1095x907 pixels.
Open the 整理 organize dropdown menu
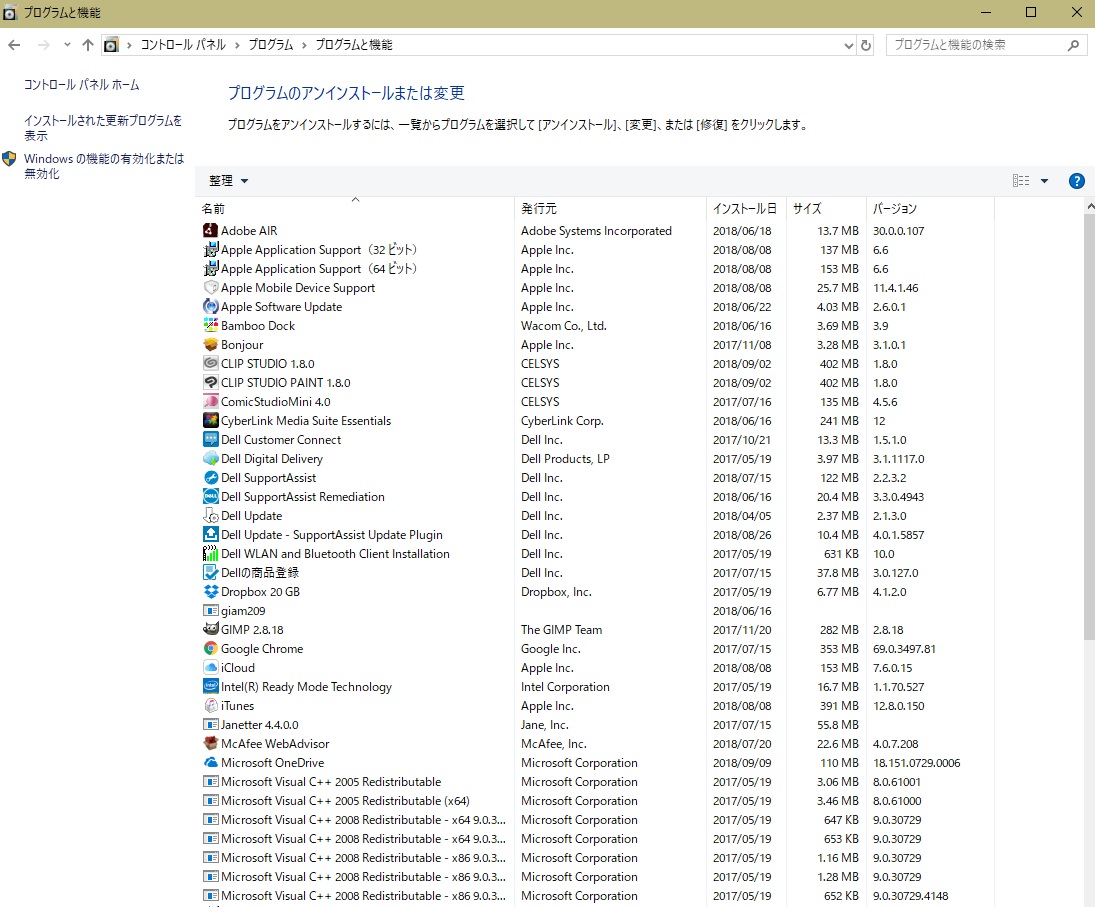click(x=228, y=181)
